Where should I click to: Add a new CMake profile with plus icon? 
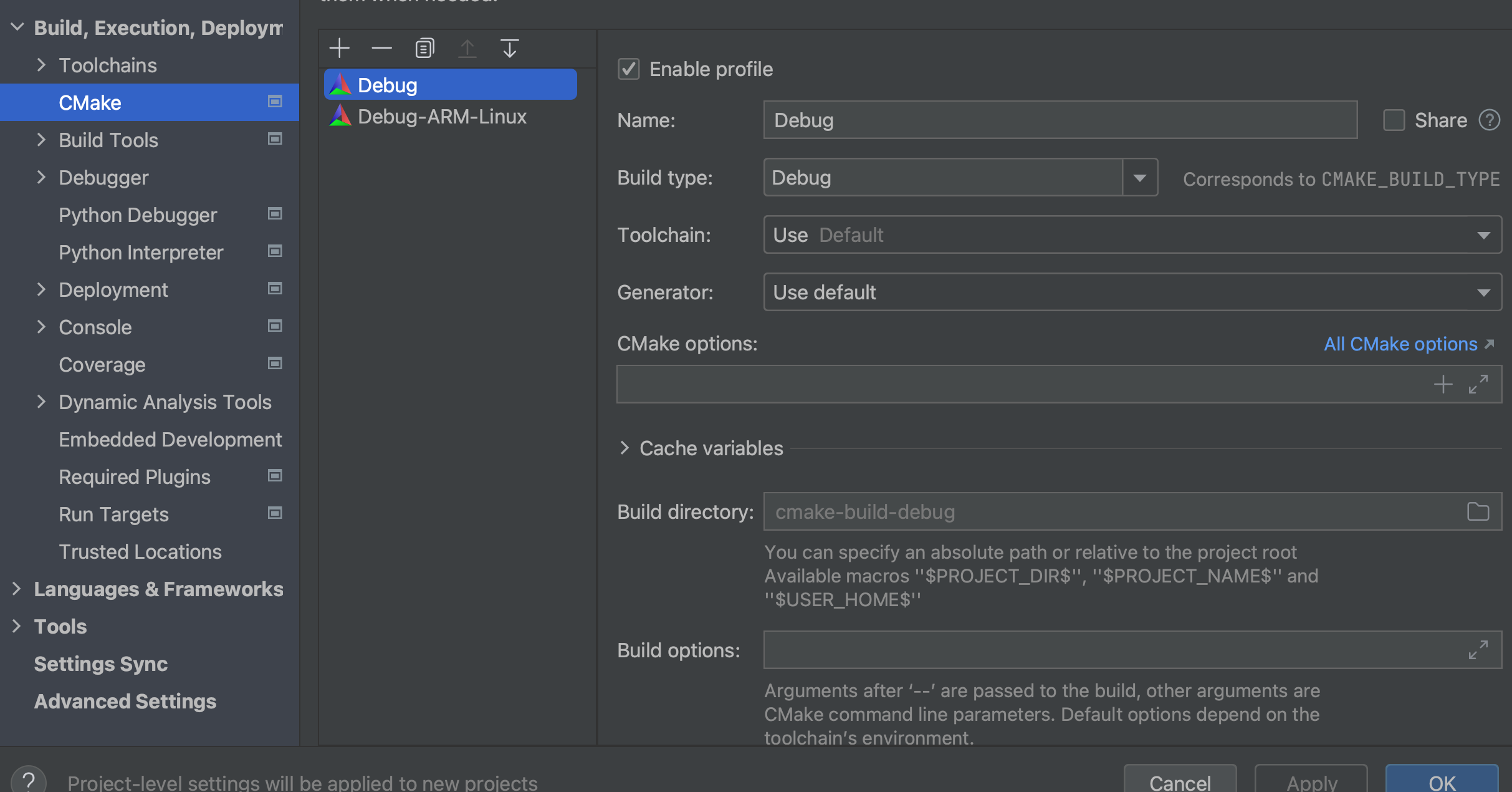340,48
